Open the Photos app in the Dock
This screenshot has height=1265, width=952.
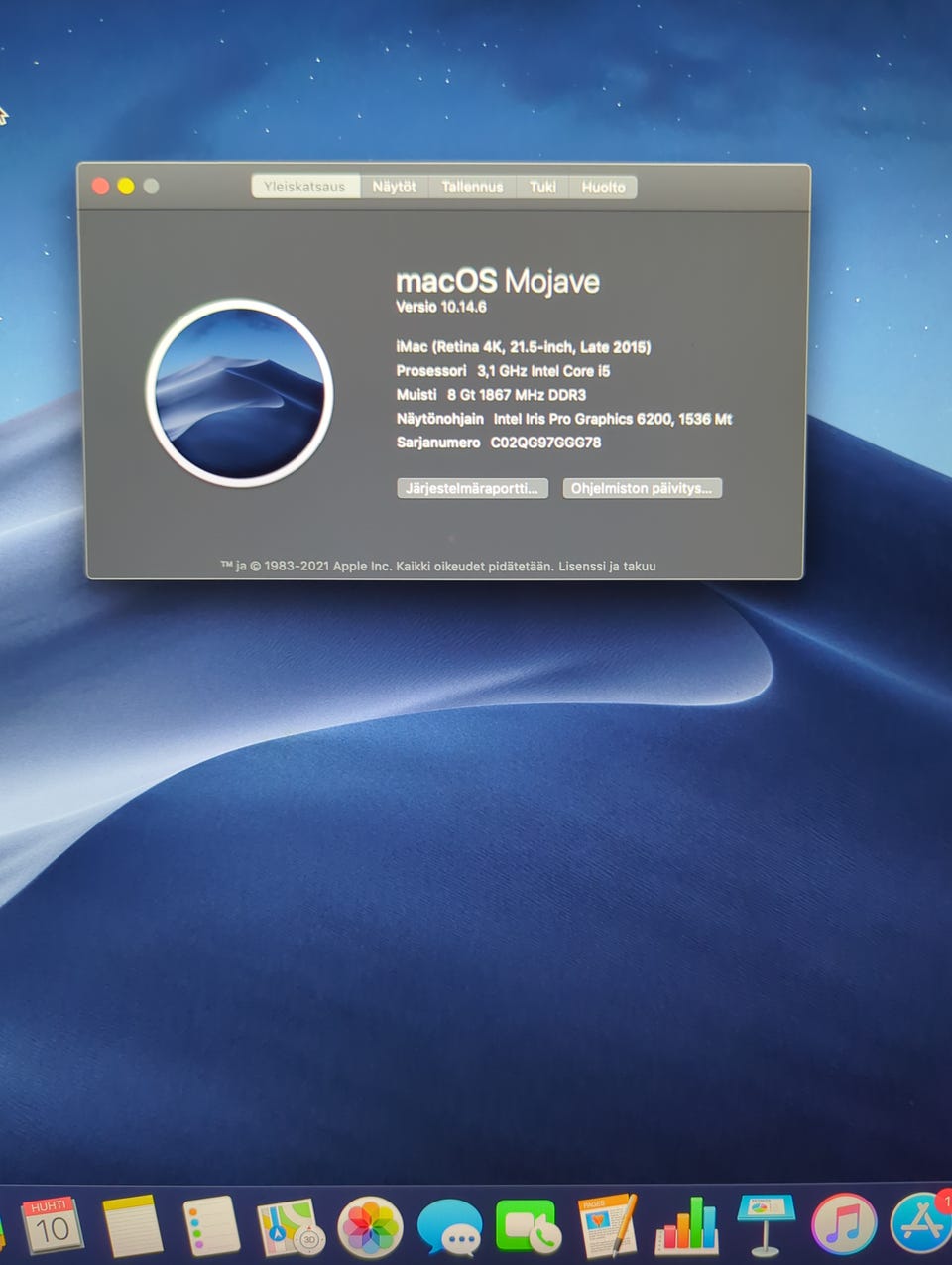point(370,1227)
